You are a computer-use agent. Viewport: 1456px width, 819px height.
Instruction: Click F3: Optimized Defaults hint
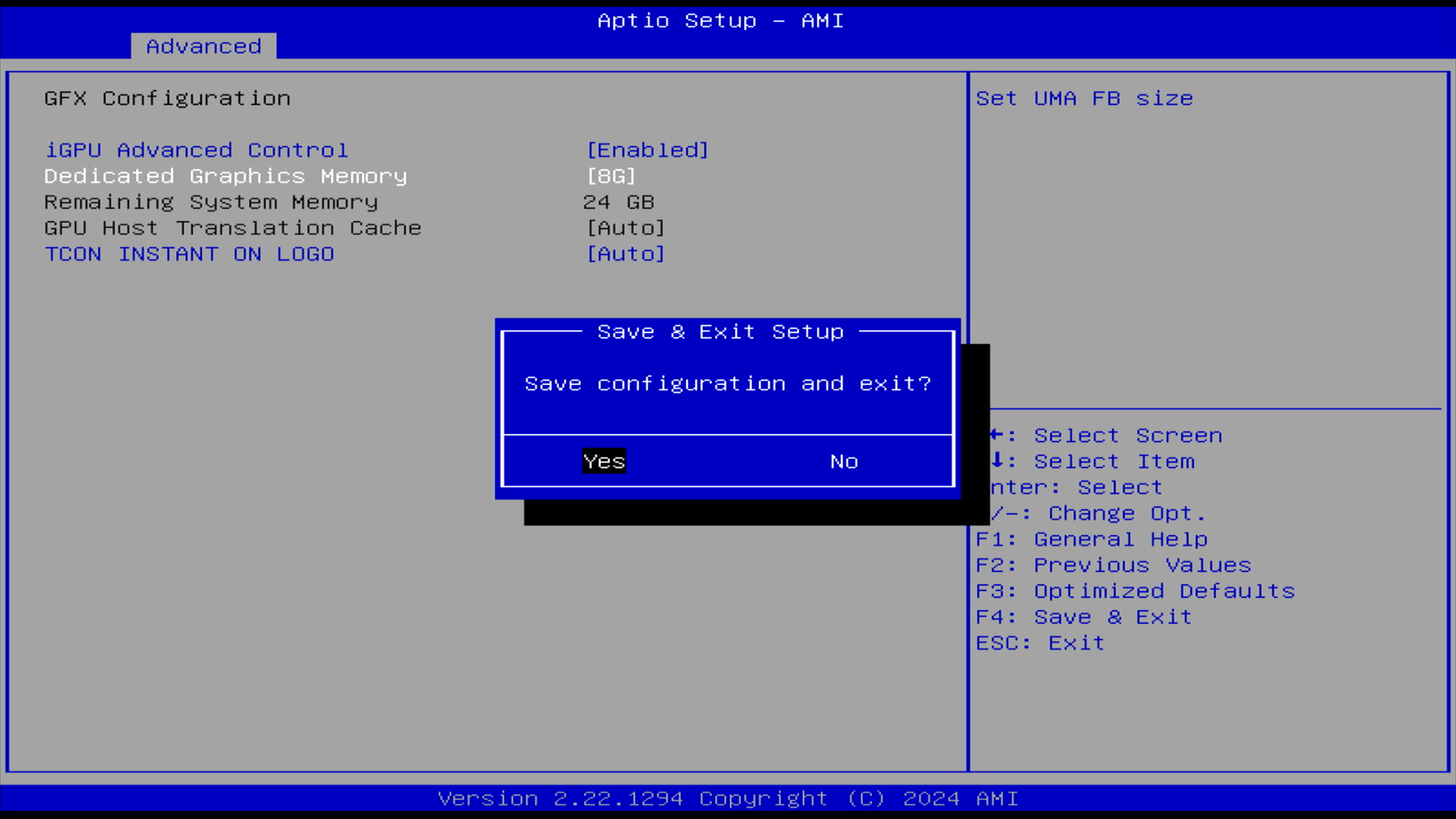pos(1134,591)
